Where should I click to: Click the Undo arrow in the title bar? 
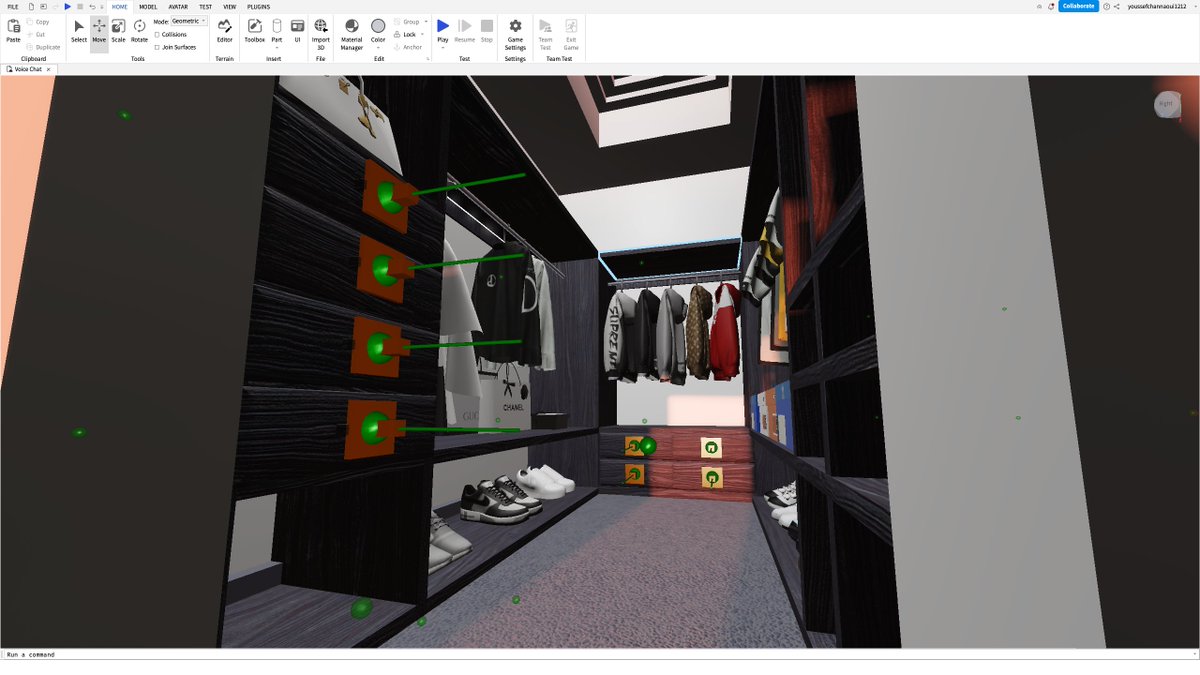pyautogui.click(x=92, y=7)
